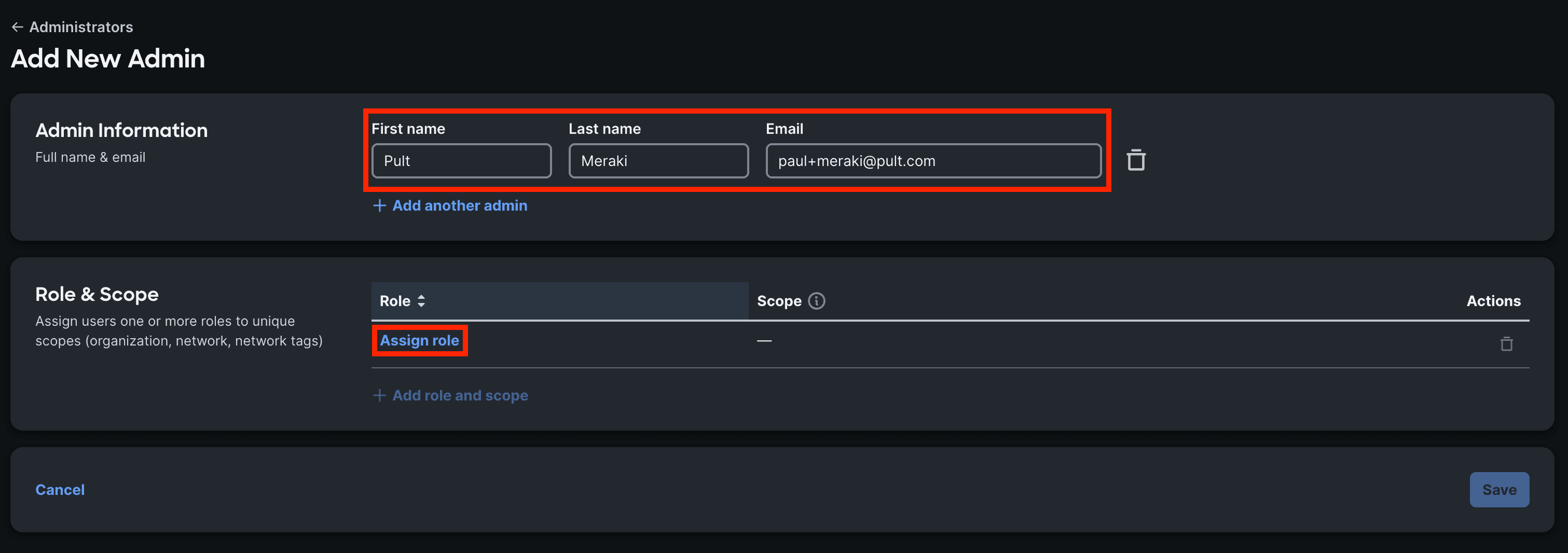Click the Role column header label
Image resolution: width=1568 pixels, height=553 pixels.
[x=395, y=301]
